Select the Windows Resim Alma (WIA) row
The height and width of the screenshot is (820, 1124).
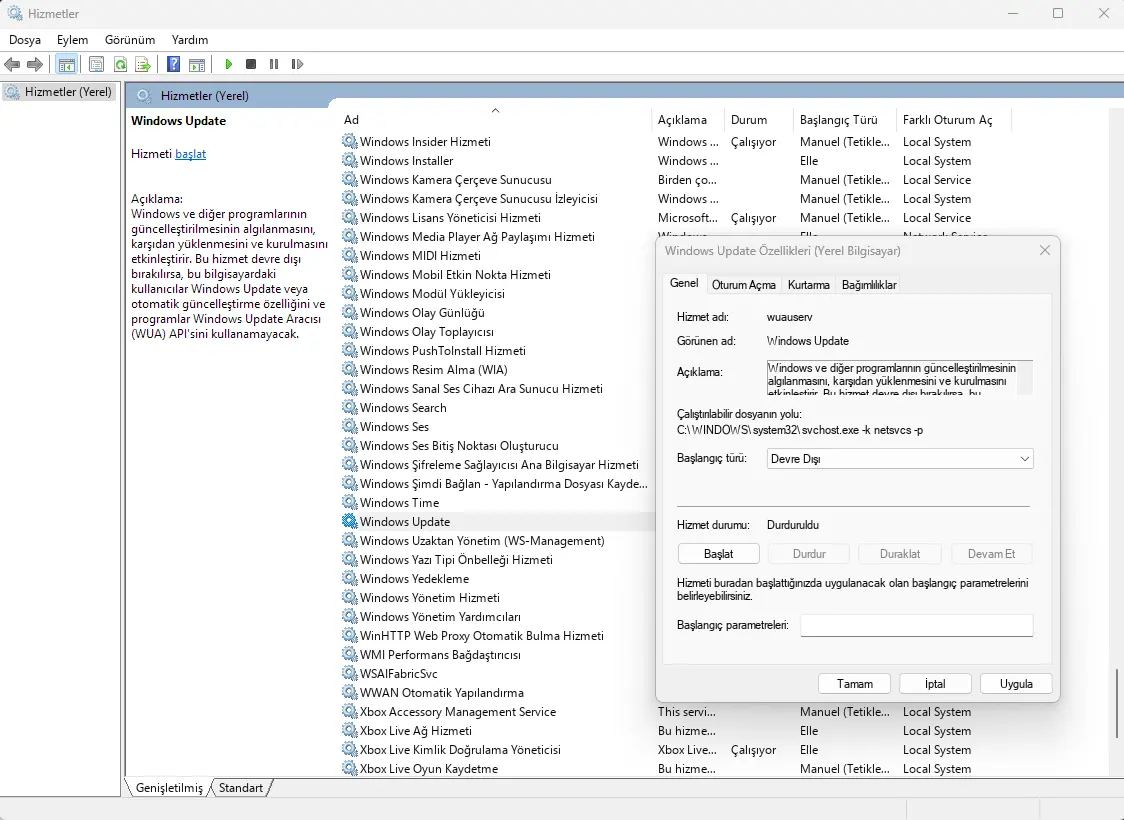434,370
